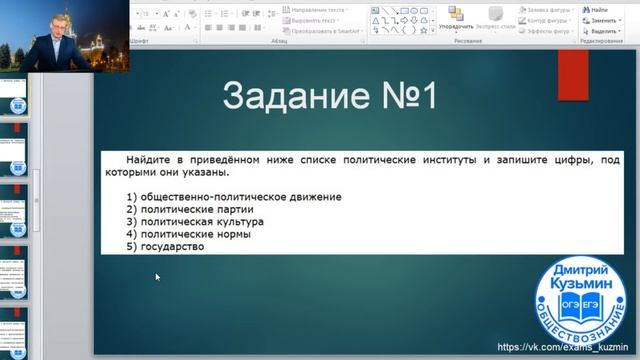
Task: Select the Left Brace shape
Action: tap(404, 30)
